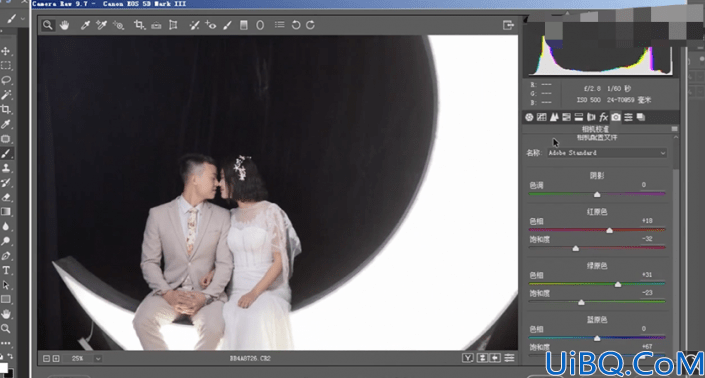Open the Transform tool
The height and width of the screenshot is (378, 705).
click(x=173, y=25)
